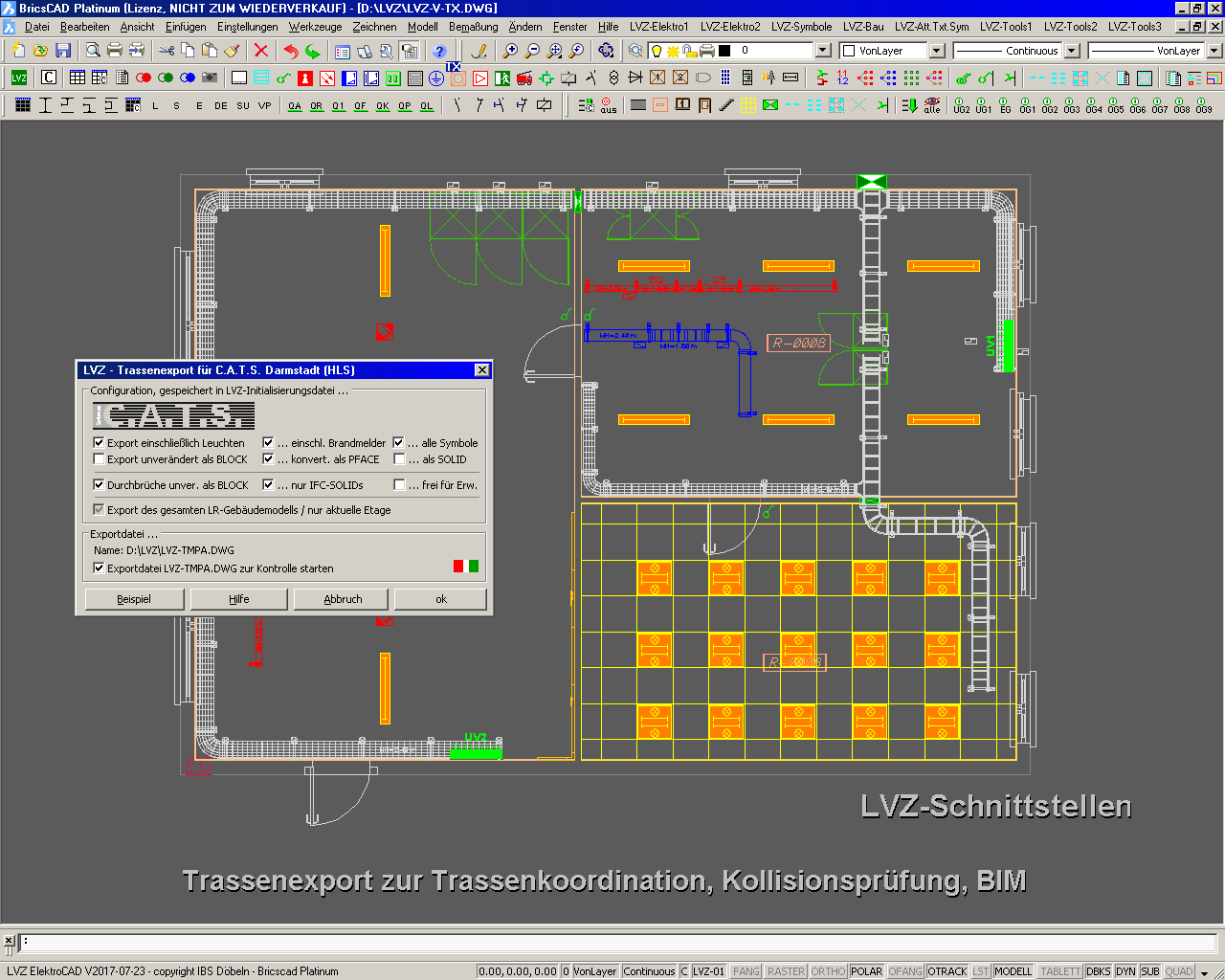Screen dimensions: 1225x980
Task: Toggle OTRACK in the status bar
Action: pos(947,971)
